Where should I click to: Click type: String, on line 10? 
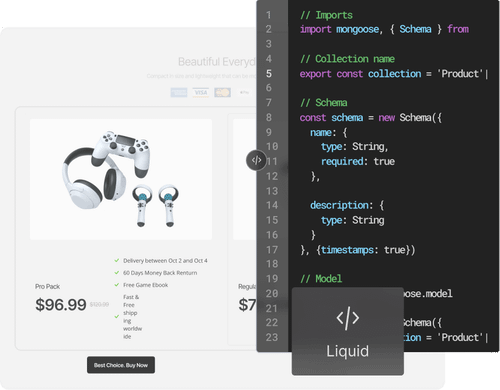[x=354, y=147]
